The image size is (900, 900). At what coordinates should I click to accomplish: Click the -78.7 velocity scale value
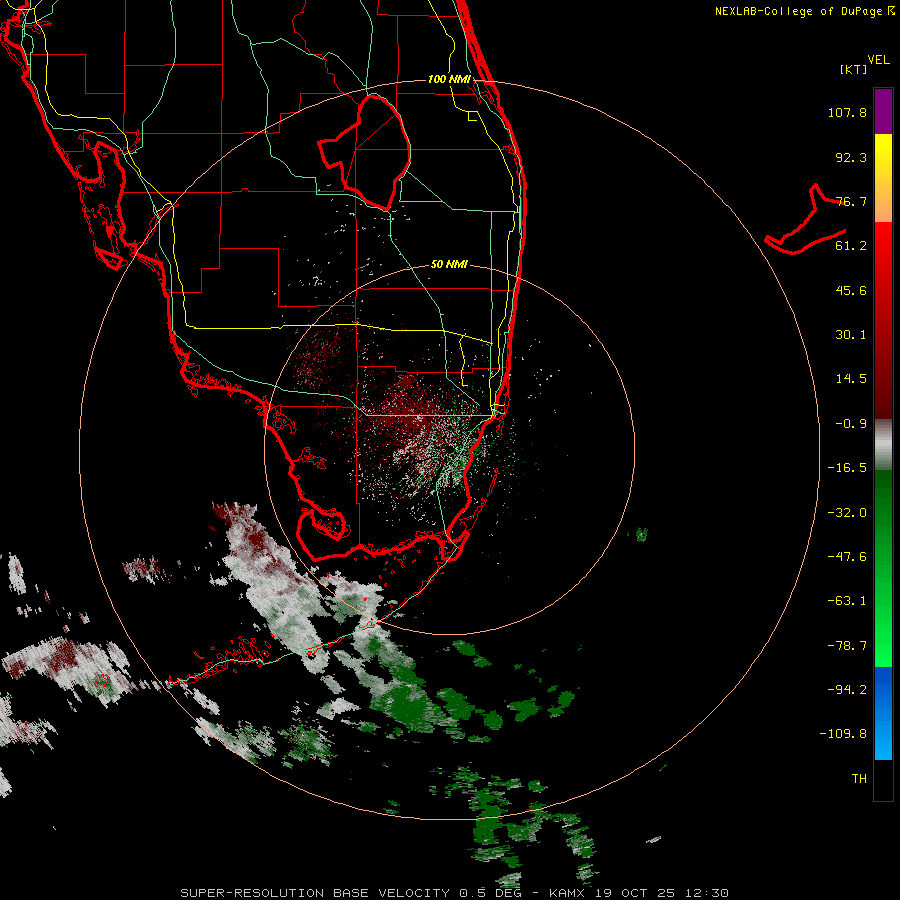pos(847,646)
